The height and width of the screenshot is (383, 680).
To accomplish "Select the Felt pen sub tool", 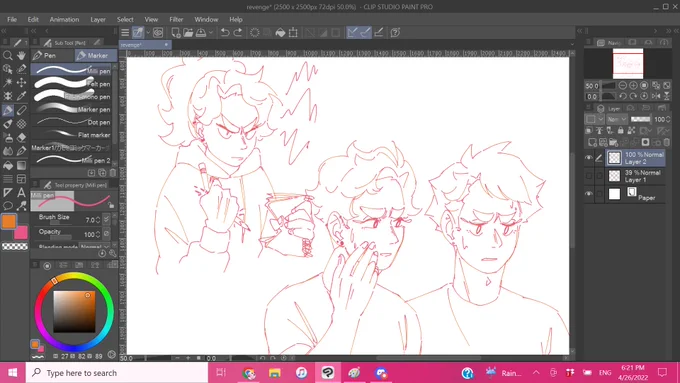I will pyautogui.click(x=72, y=83).
